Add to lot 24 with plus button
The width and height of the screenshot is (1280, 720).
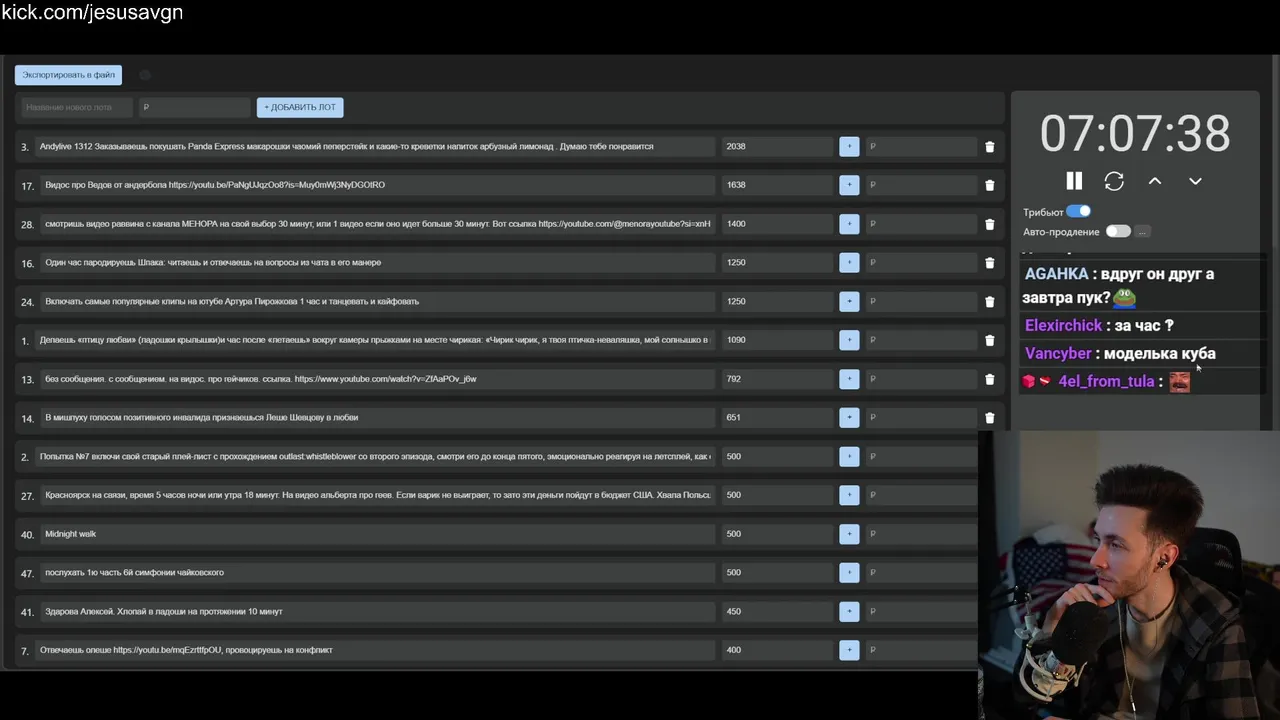coord(849,301)
